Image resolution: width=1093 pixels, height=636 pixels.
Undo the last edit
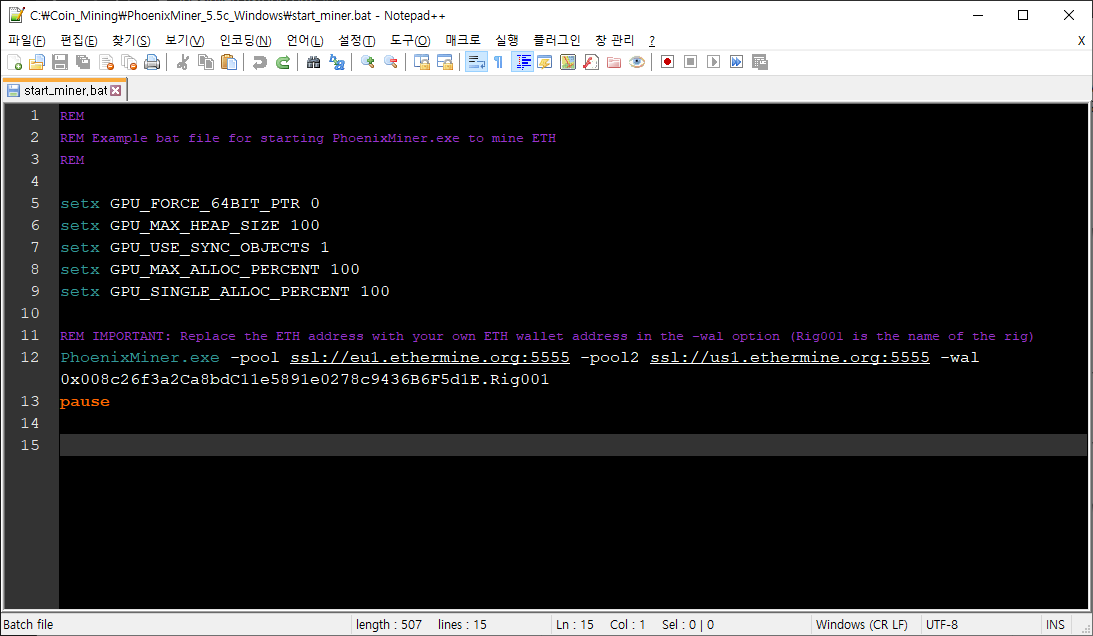click(x=259, y=63)
